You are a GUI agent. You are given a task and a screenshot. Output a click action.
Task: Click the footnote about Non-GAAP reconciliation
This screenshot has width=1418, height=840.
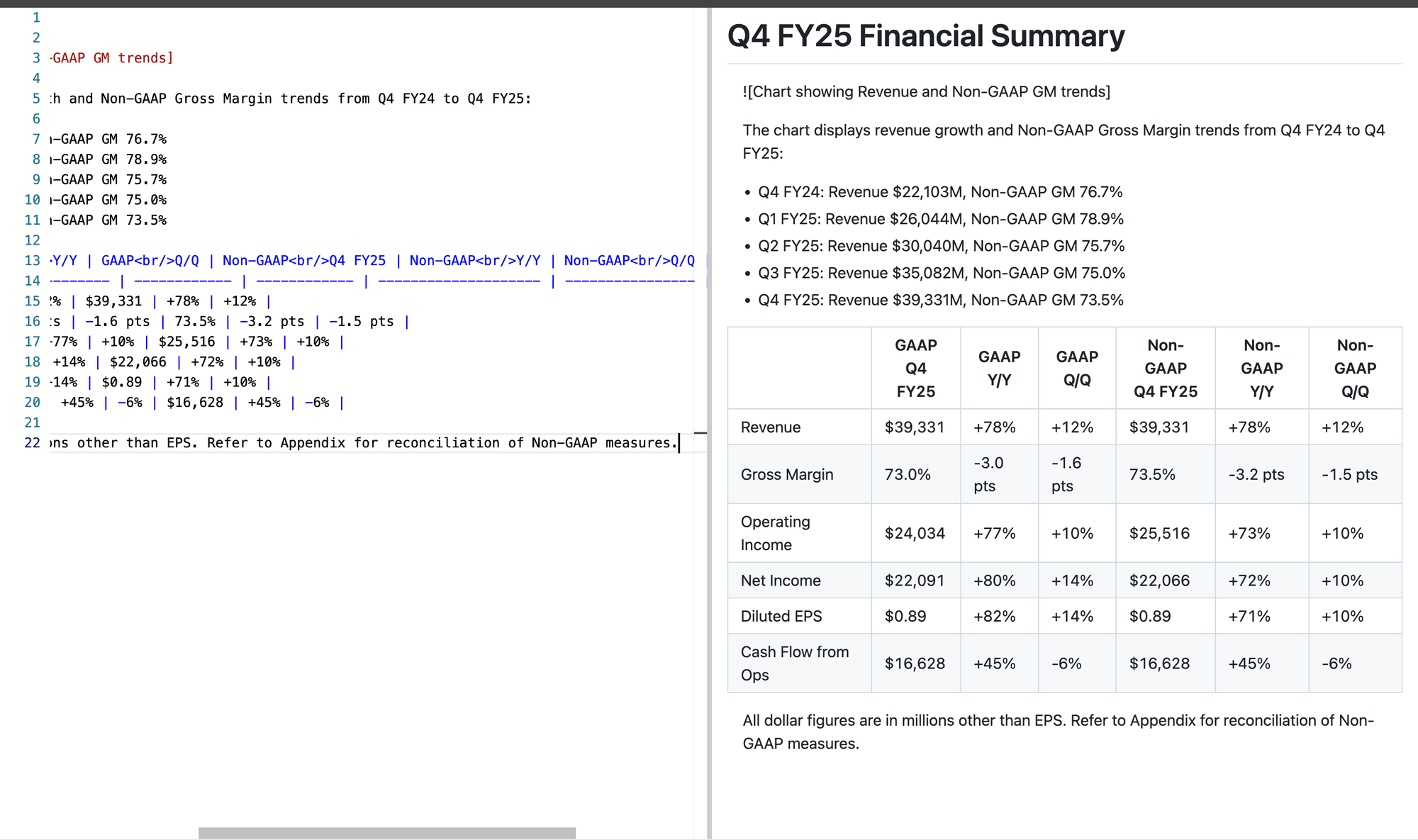pyautogui.click(x=1059, y=732)
